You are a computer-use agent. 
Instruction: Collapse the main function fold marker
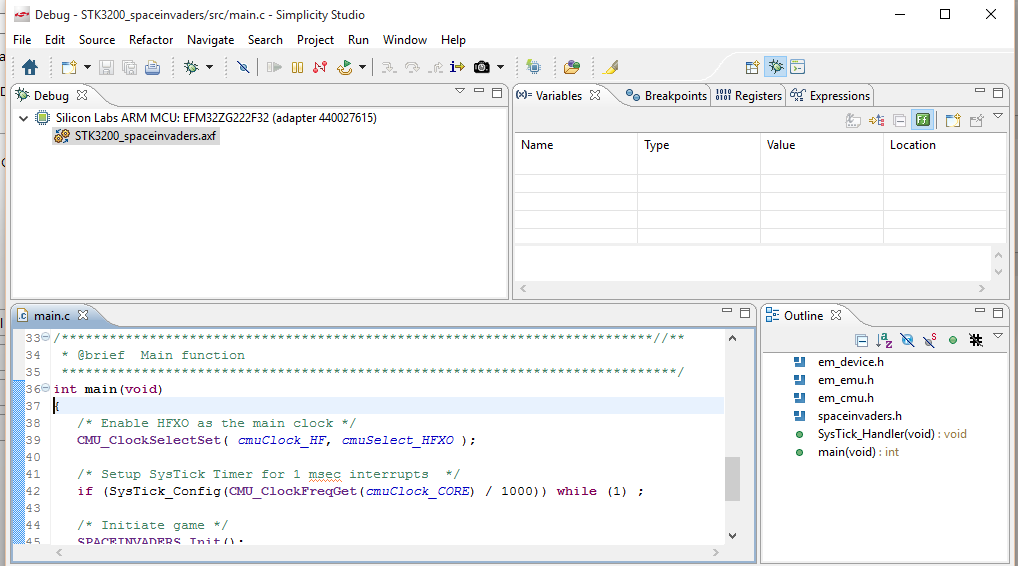point(45,388)
